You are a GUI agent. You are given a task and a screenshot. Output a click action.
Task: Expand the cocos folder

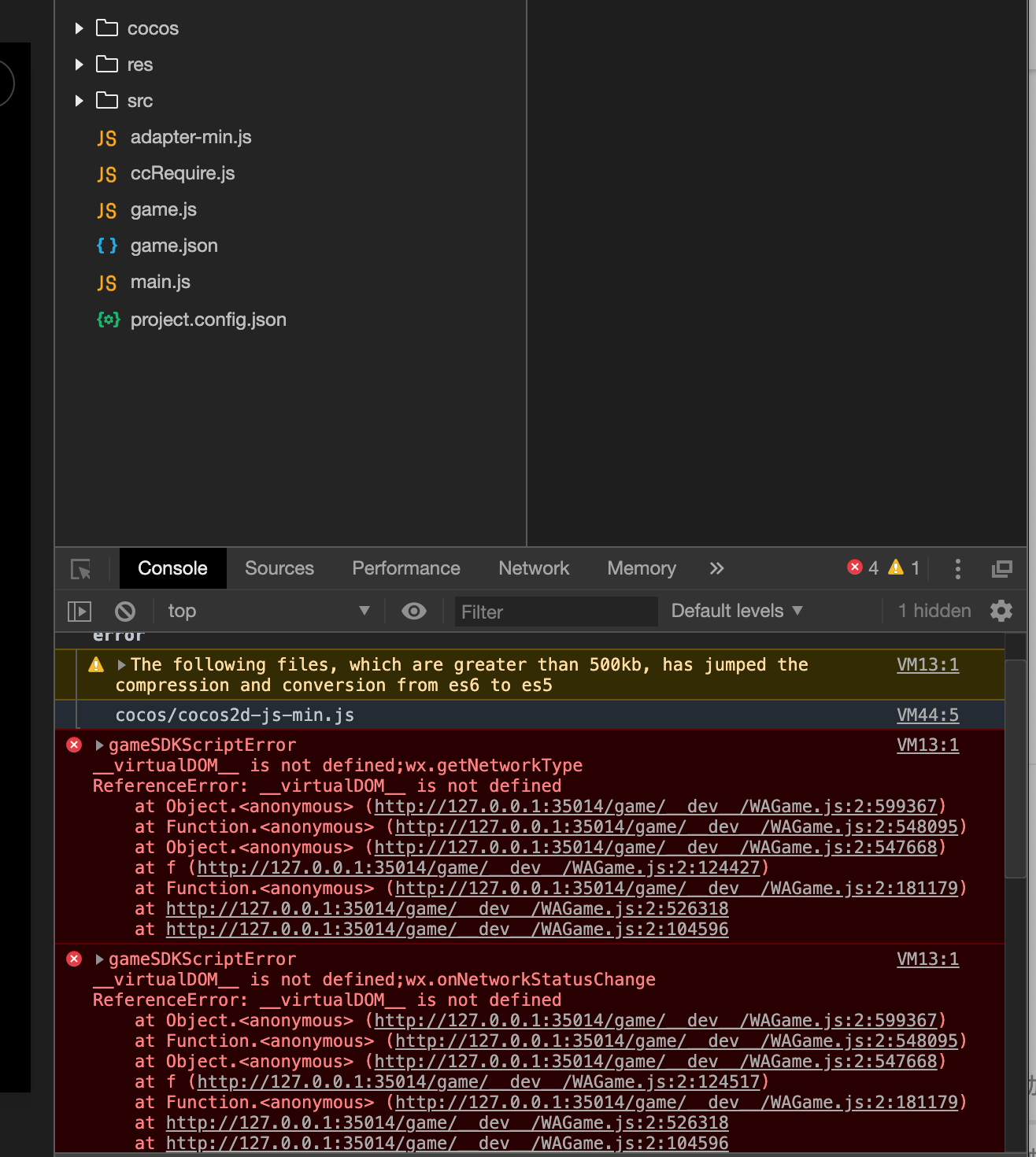tap(79, 28)
